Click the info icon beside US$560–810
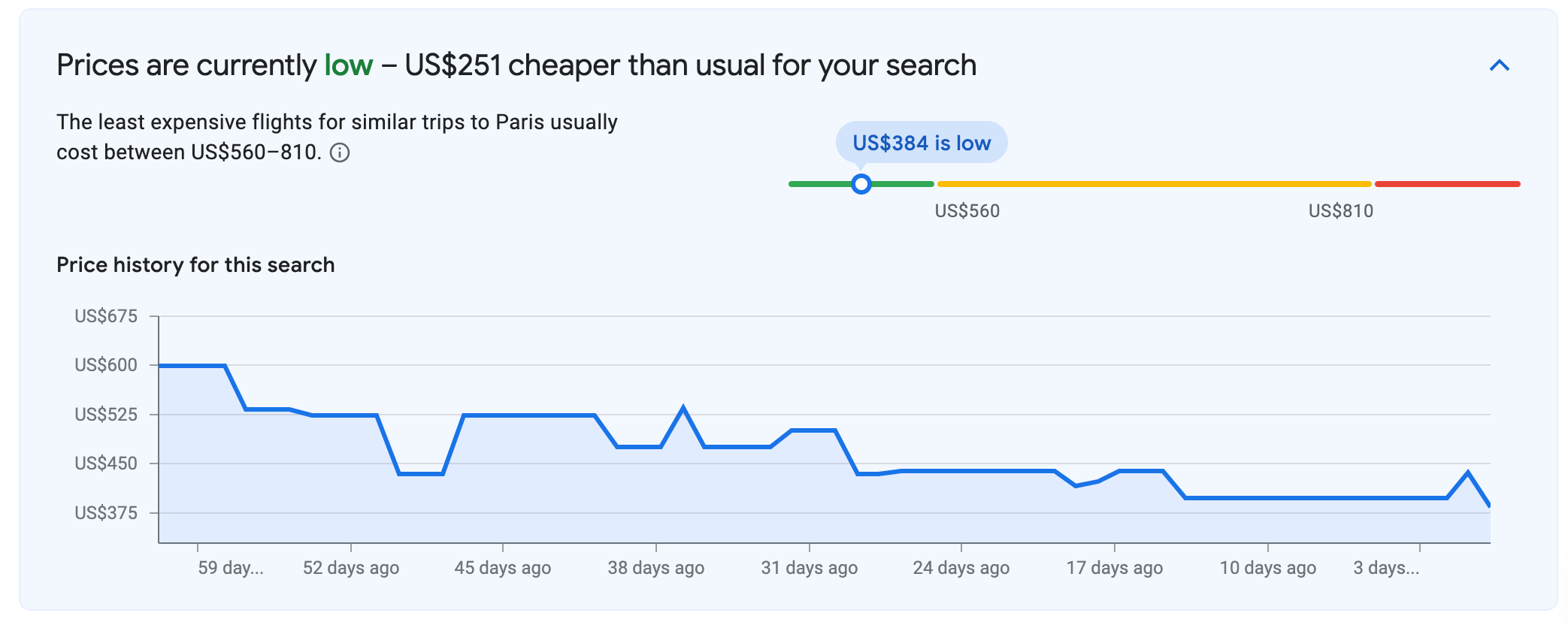1568x625 pixels. click(340, 153)
